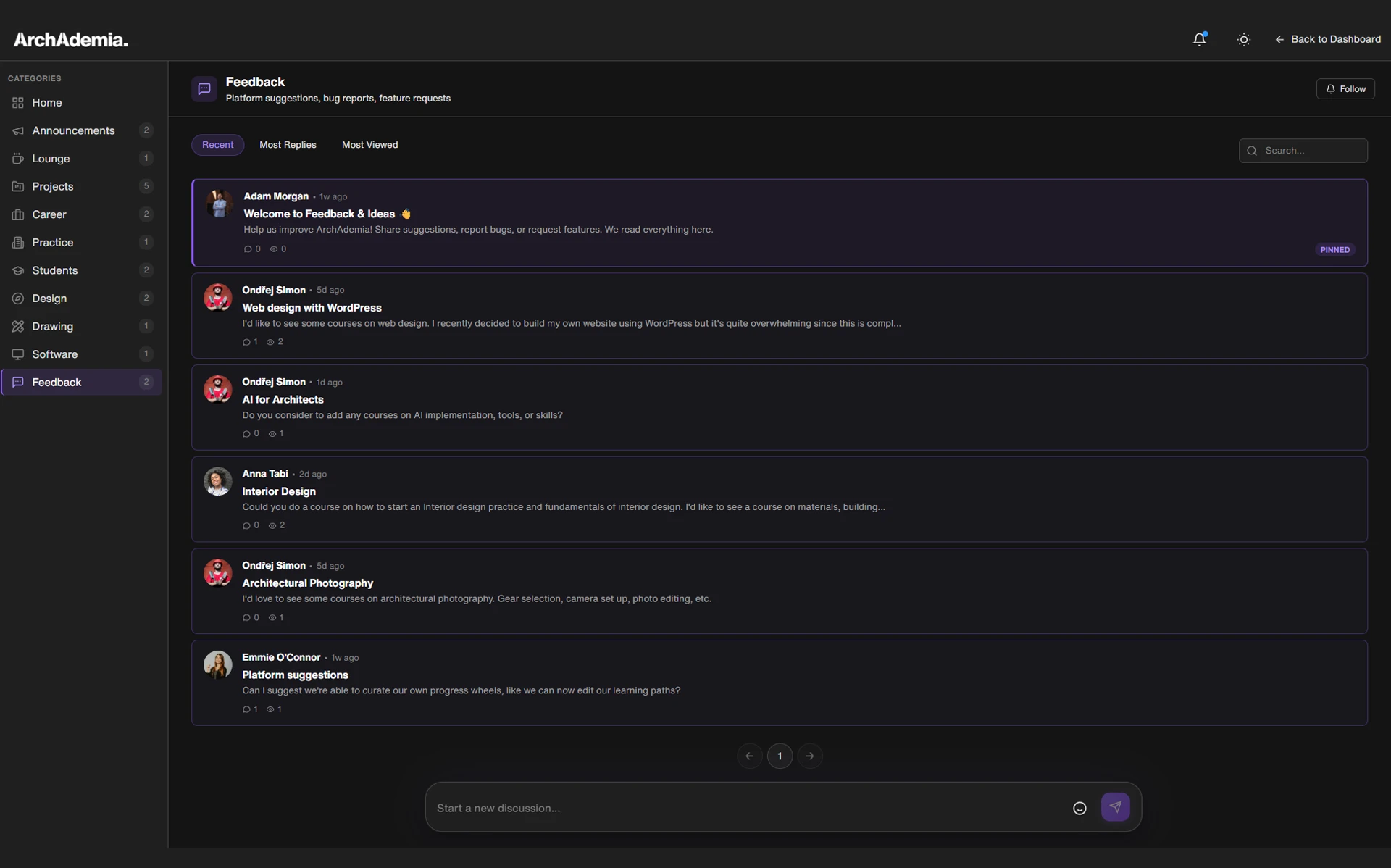Switch to Most Replies tab
This screenshot has width=1391, height=868.
(288, 145)
